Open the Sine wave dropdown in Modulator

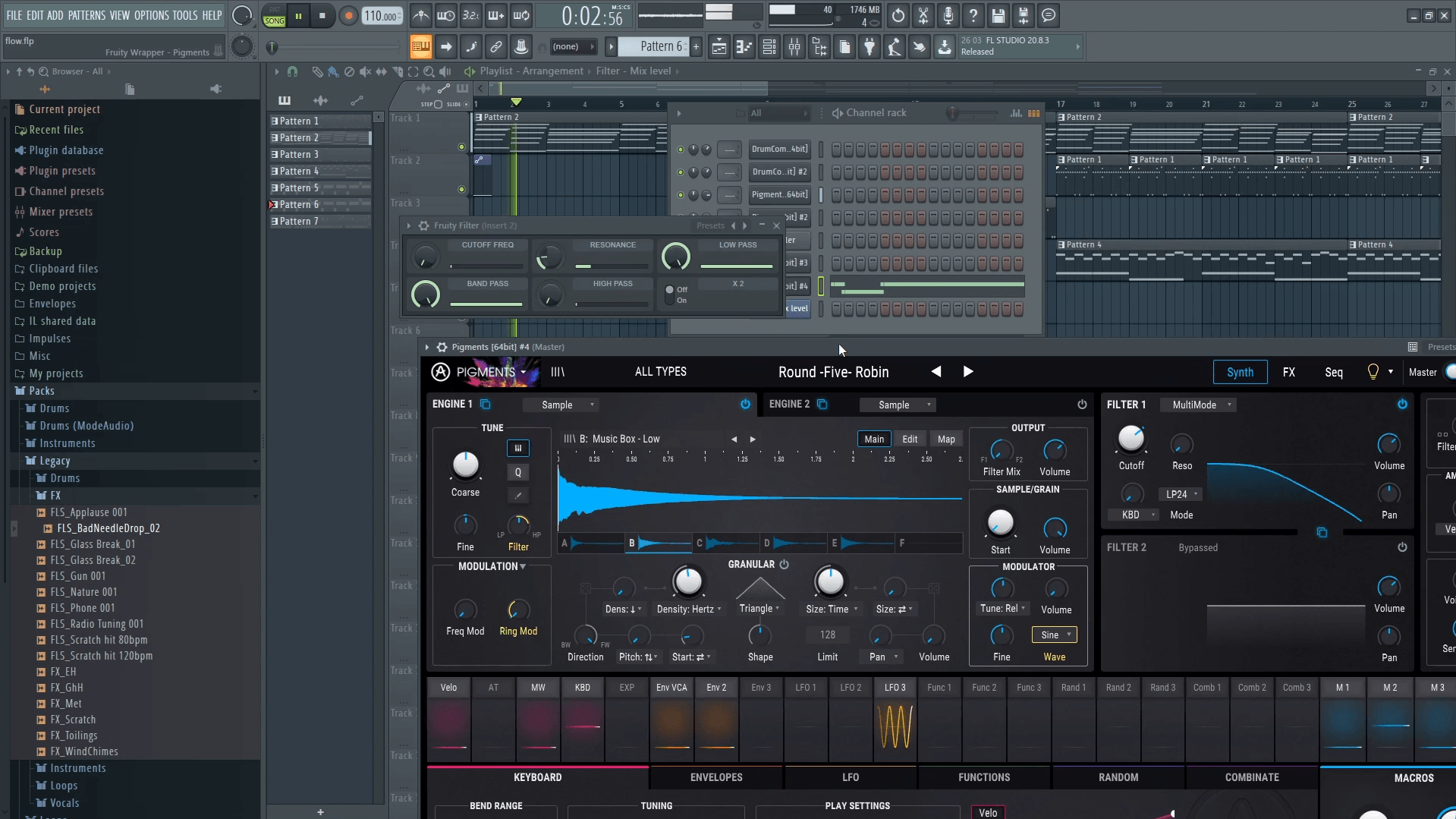[1055, 635]
